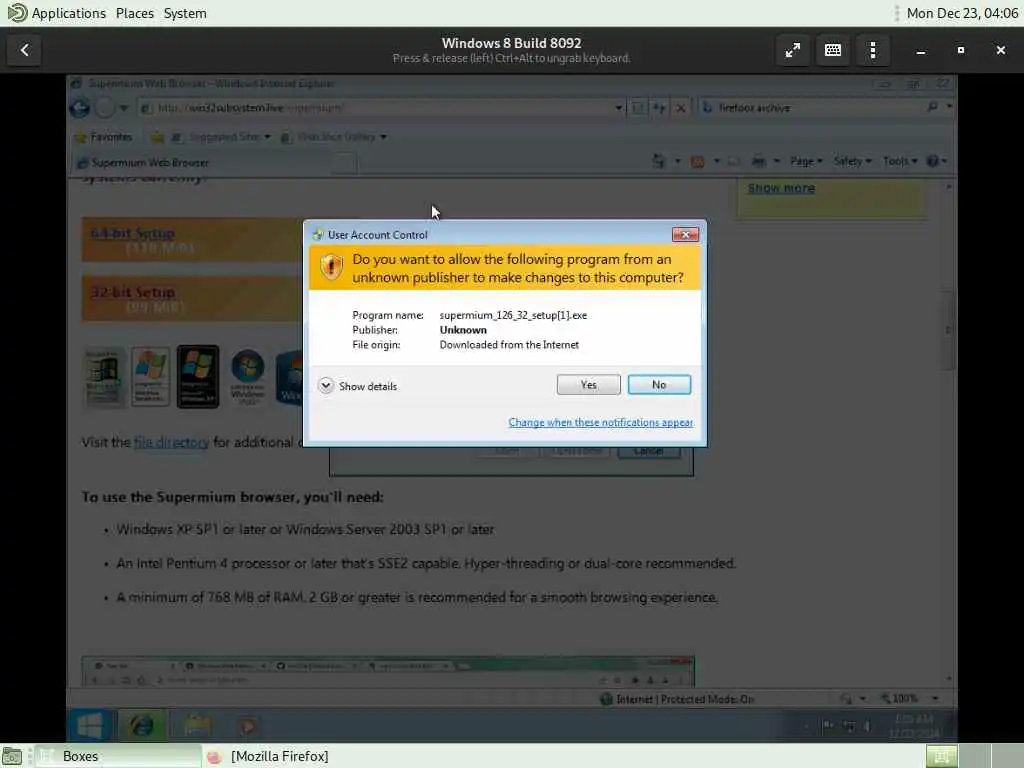Click Yes in the UAC prompt

(588, 385)
